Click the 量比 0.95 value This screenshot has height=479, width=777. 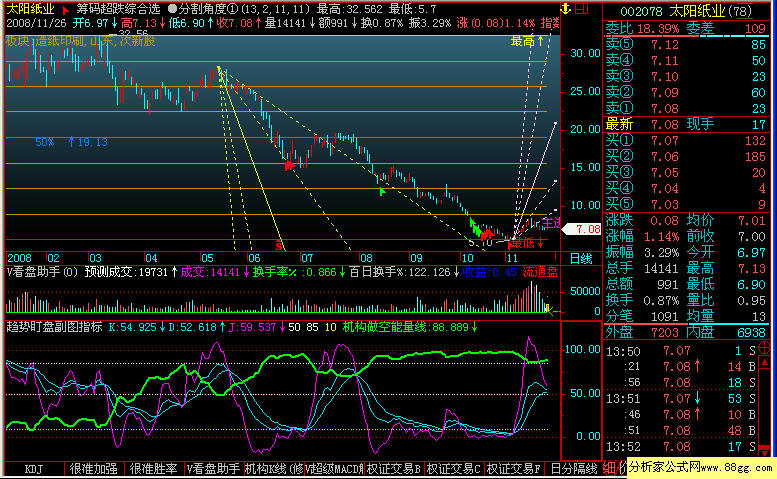[751, 300]
